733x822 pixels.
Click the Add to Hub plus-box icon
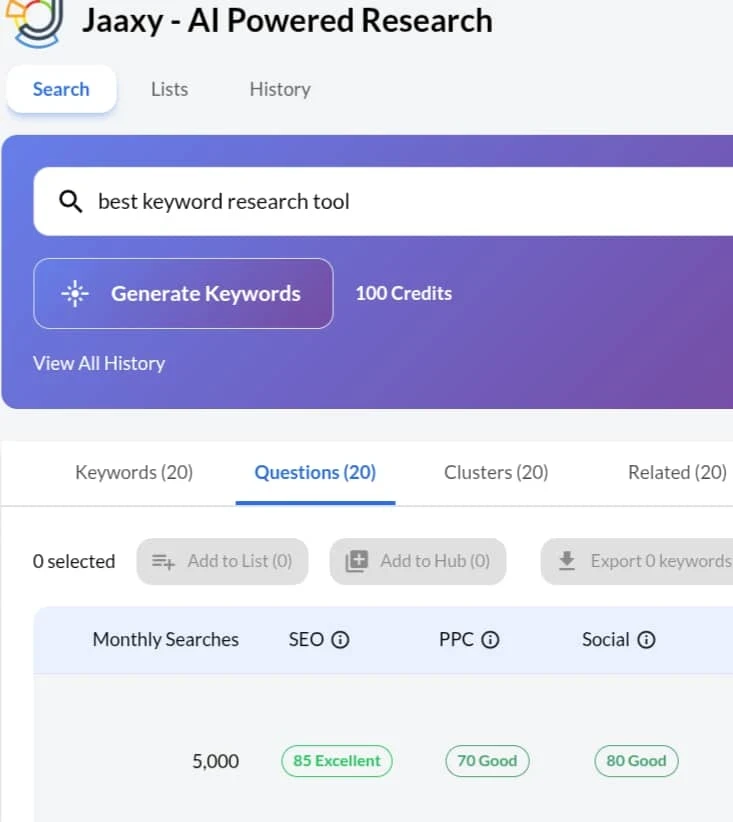(357, 561)
